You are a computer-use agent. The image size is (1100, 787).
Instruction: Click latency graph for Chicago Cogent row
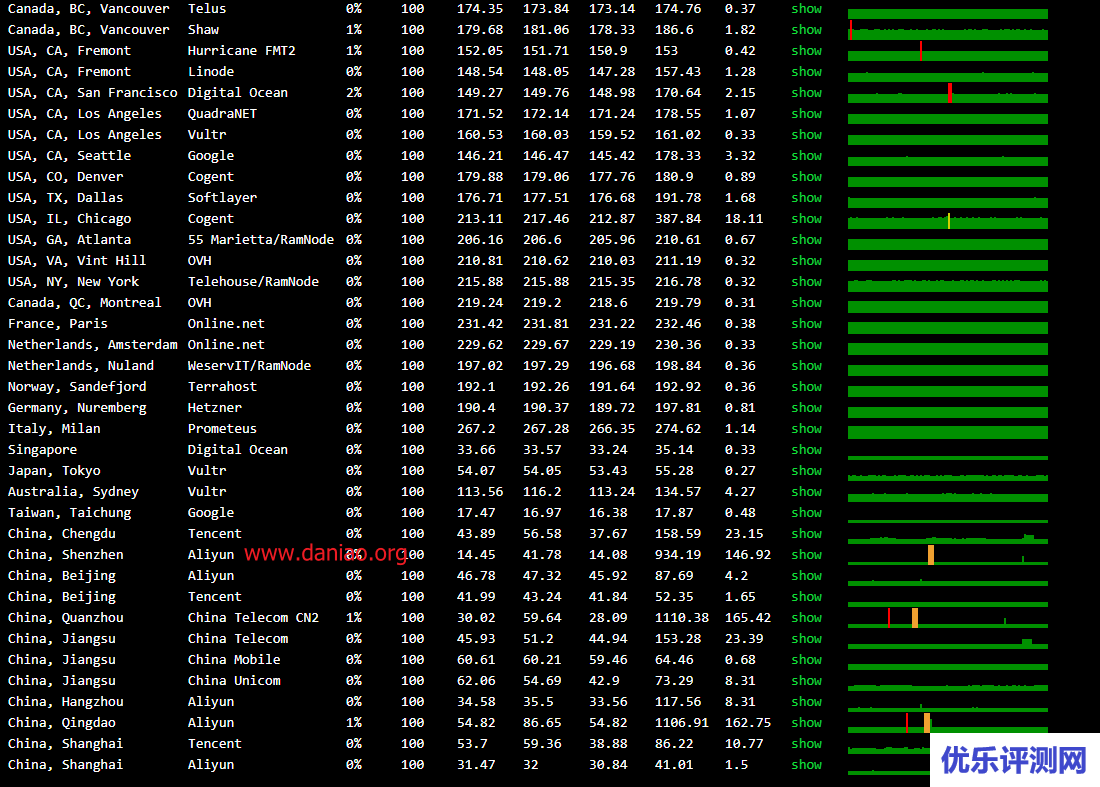point(947,221)
